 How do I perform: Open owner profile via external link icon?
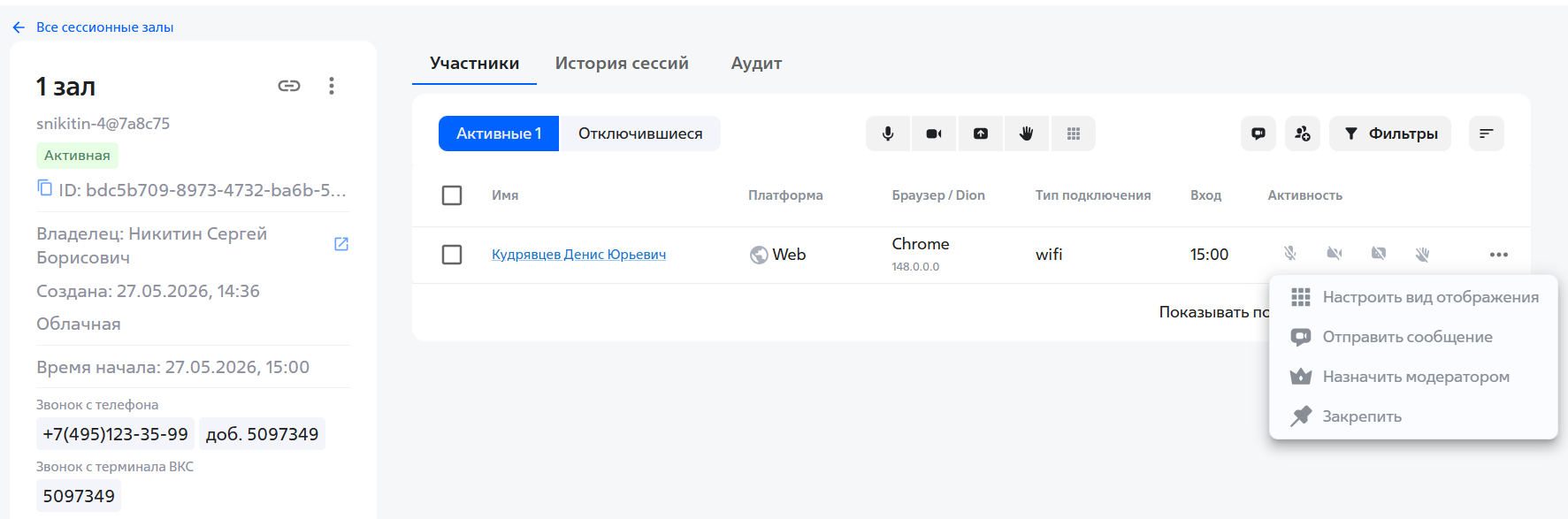pos(341,244)
